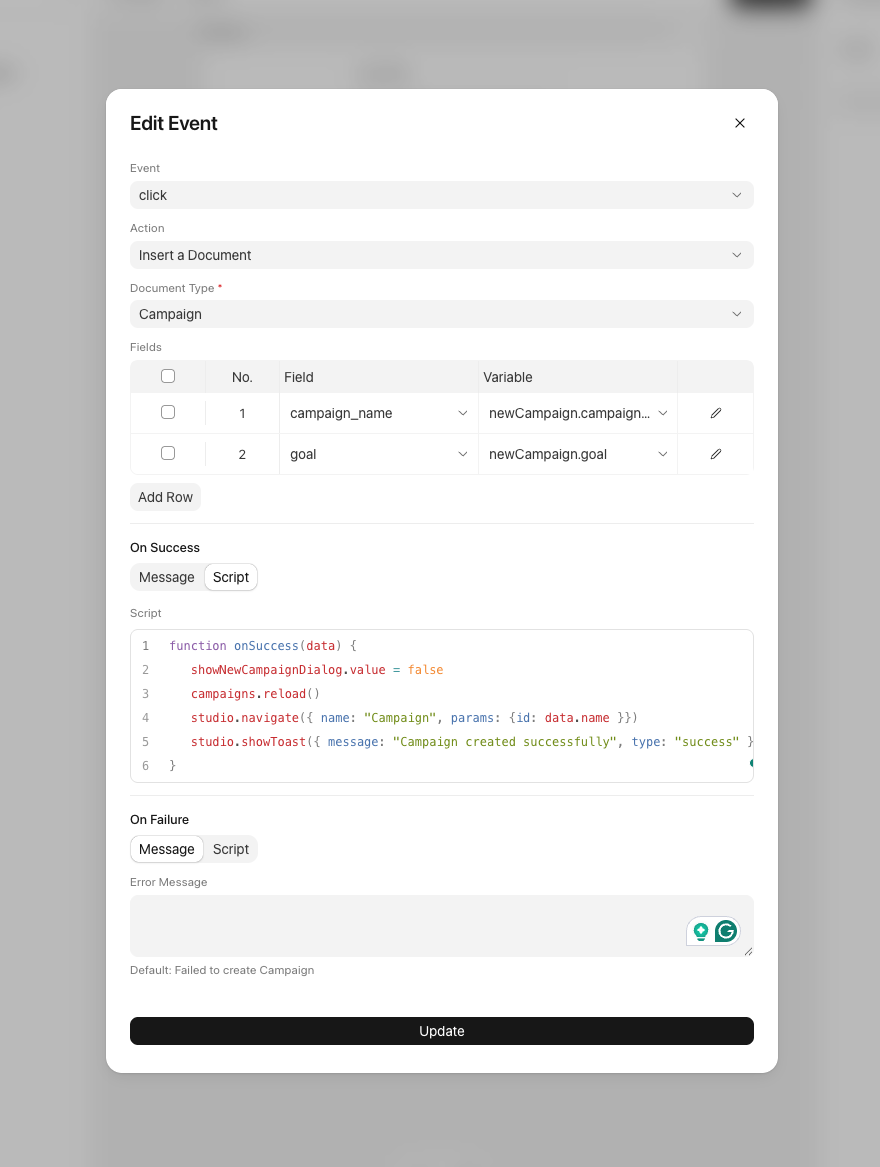The height and width of the screenshot is (1167, 880).
Task: Select the Message tab under On Failure
Action: click(x=167, y=849)
